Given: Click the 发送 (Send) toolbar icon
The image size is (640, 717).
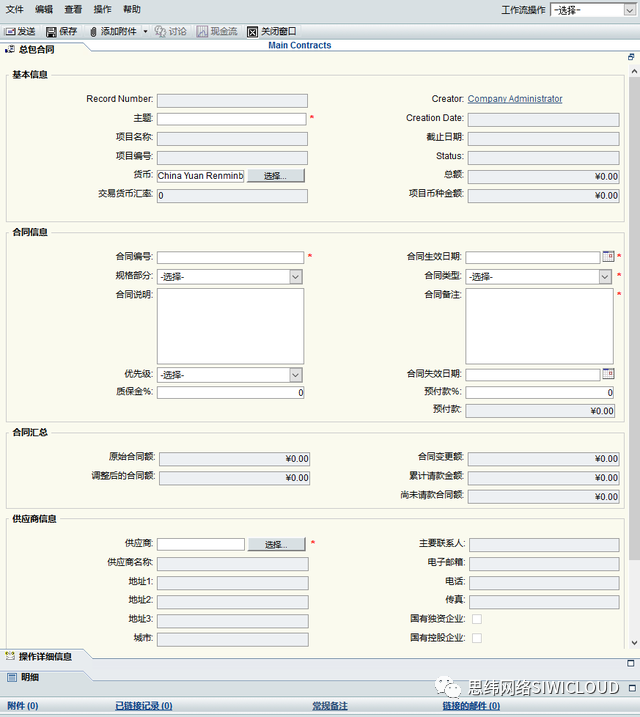Looking at the screenshot, I should [x=9, y=32].
